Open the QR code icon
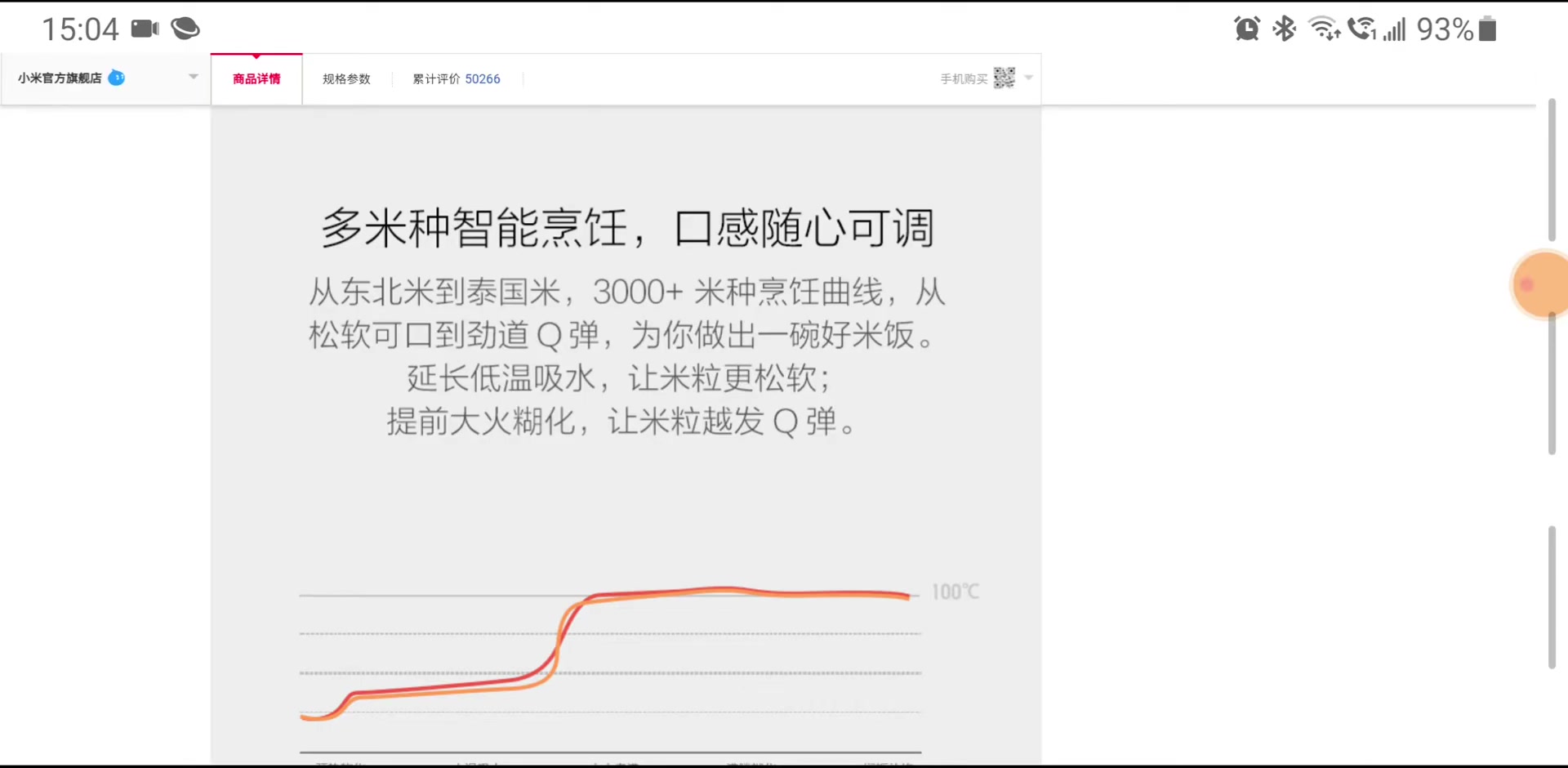1568x768 pixels. click(x=1004, y=78)
